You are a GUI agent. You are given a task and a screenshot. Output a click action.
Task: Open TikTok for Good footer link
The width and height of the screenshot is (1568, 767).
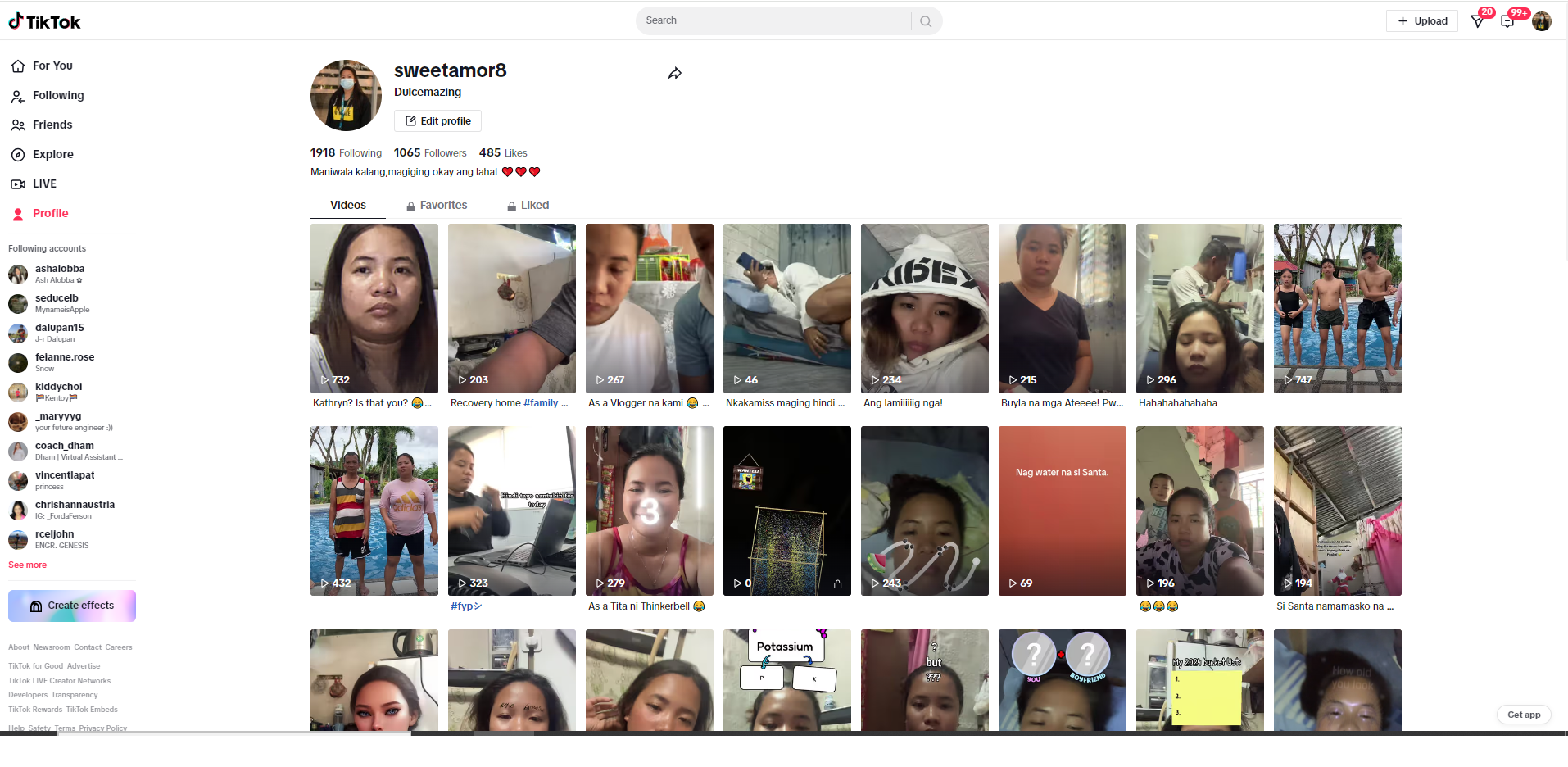[x=35, y=666]
